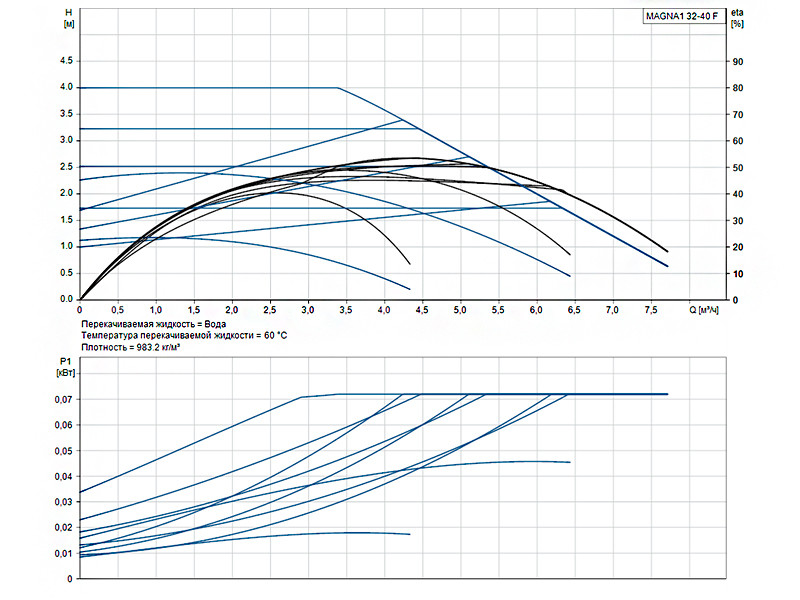Click the eta [%] axis title
This screenshot has height=600, width=800.
(737, 18)
